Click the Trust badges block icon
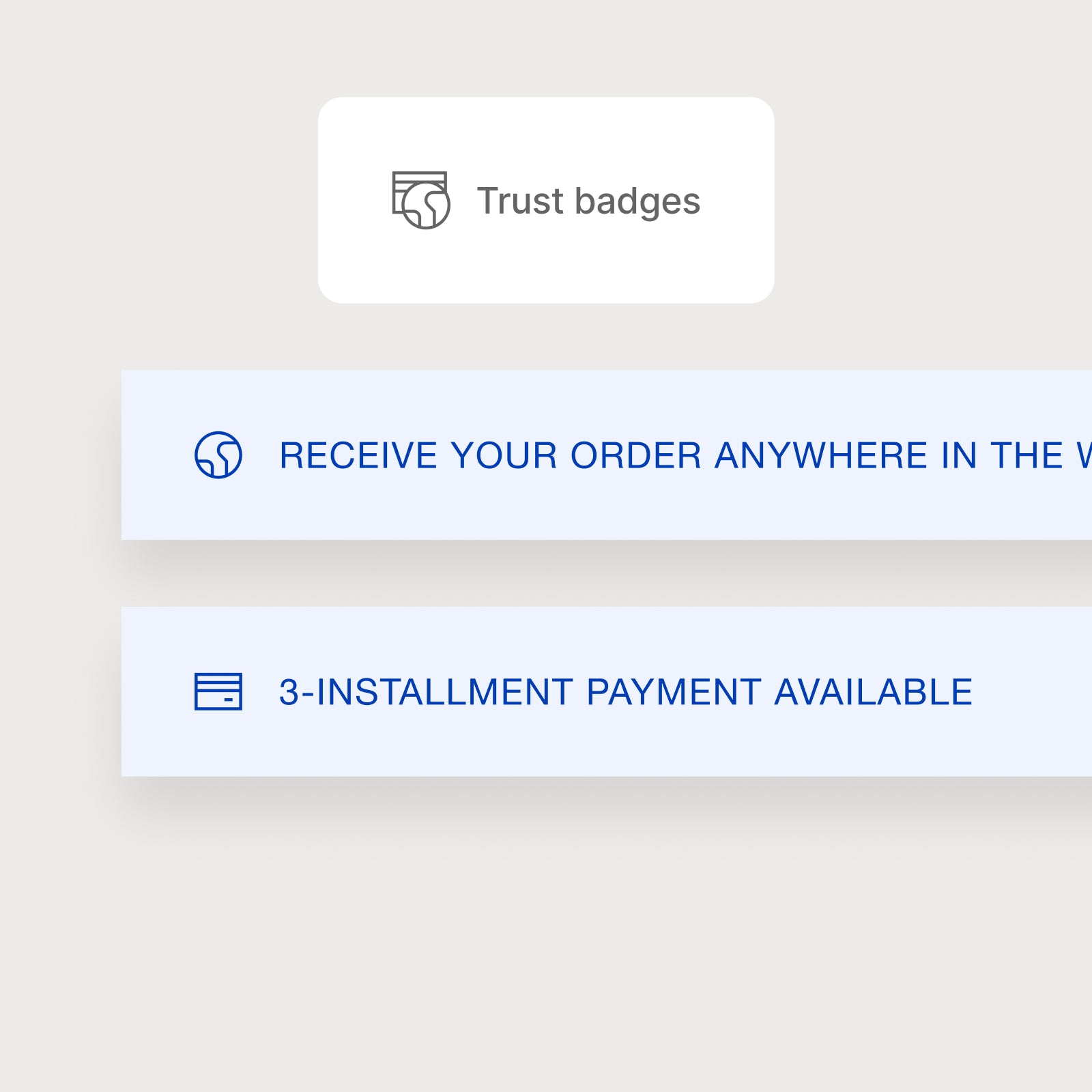The width and height of the screenshot is (1092, 1092). pyautogui.click(x=421, y=200)
